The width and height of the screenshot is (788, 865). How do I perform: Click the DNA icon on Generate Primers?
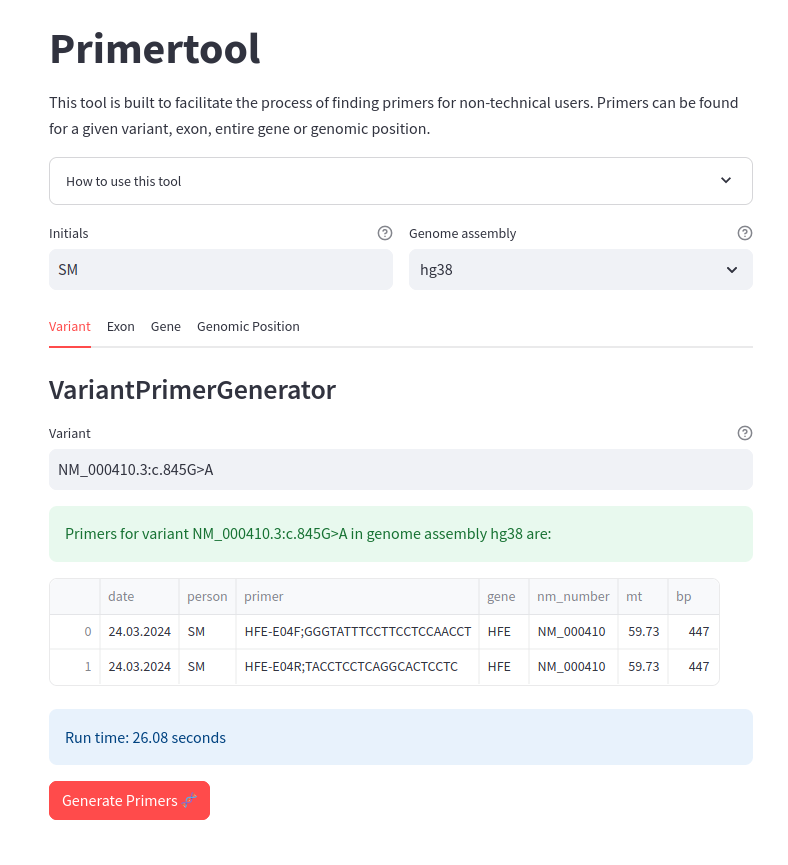point(189,800)
